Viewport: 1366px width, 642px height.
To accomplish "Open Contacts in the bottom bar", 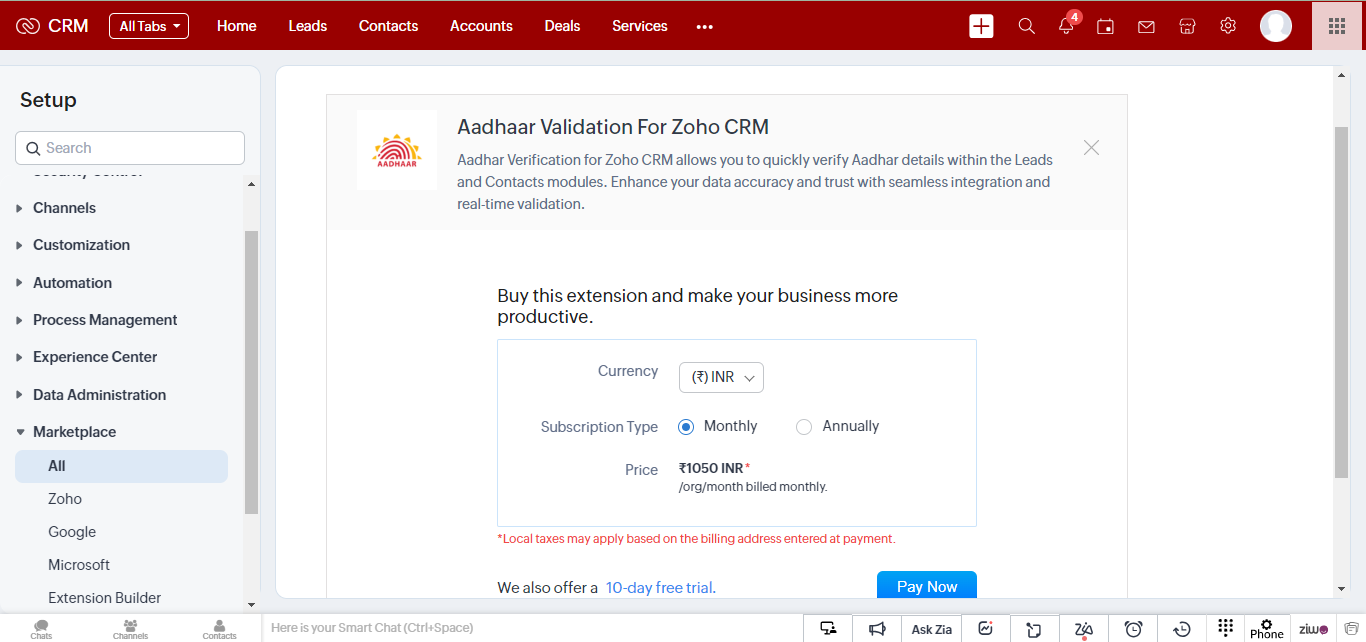I will [x=219, y=629].
